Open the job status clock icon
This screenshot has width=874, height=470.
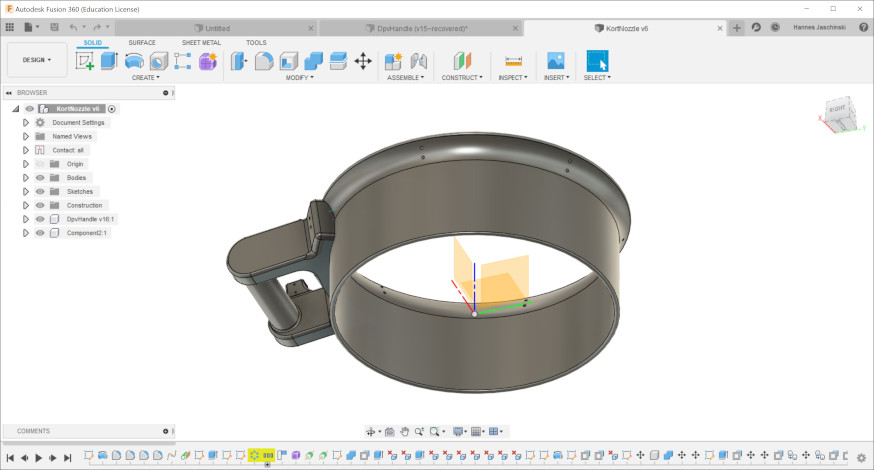[775, 27]
